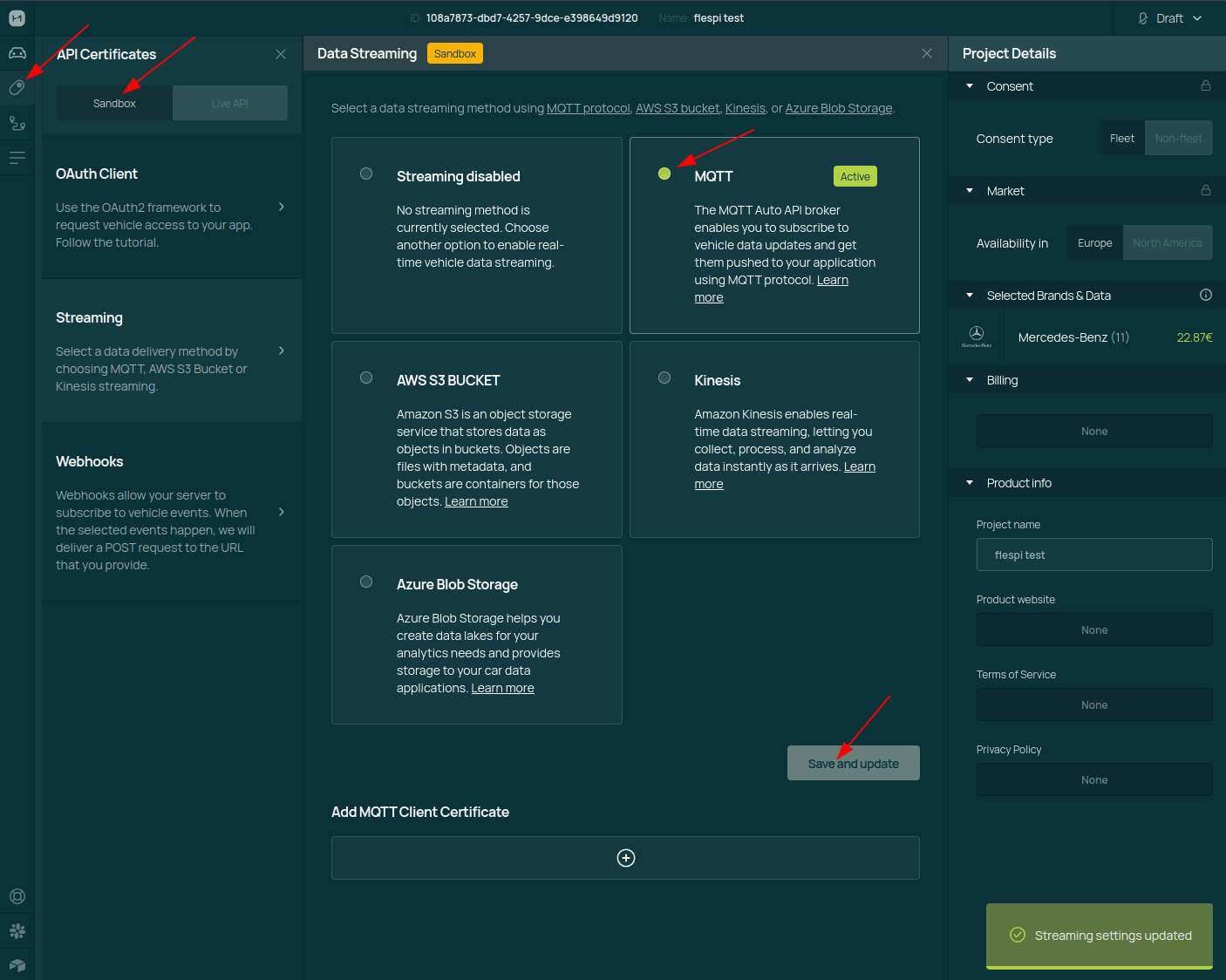Screen dimensions: 1226x980
Task: Select the Streaming disabled radio button
Action: tap(366, 174)
